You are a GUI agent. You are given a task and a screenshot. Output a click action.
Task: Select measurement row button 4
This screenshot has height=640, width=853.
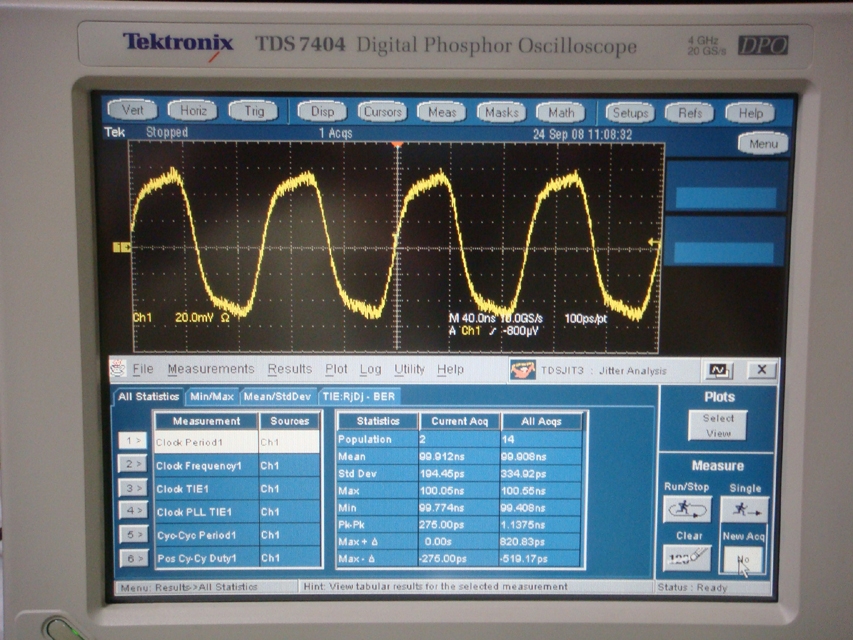[x=132, y=510]
